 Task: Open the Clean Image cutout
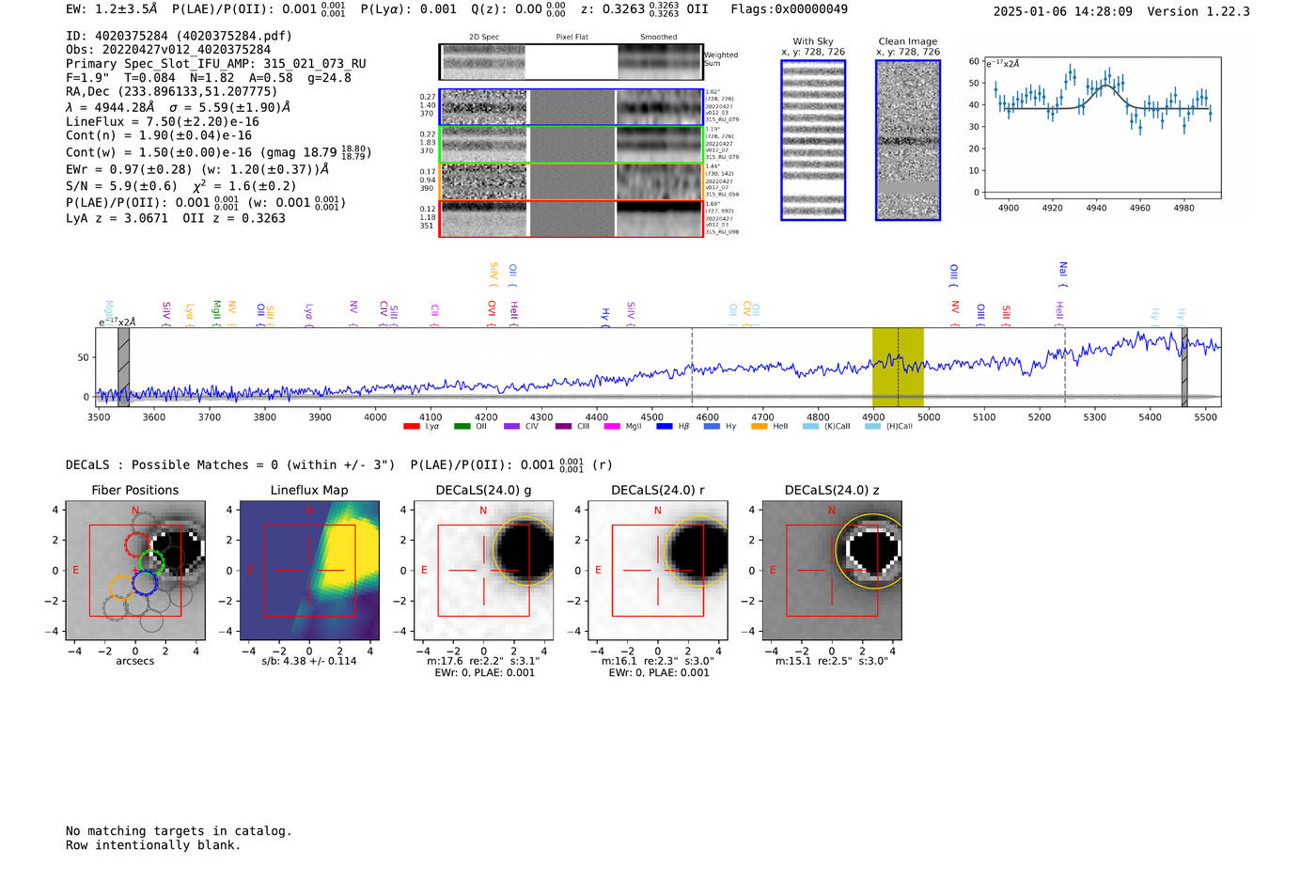click(x=908, y=140)
